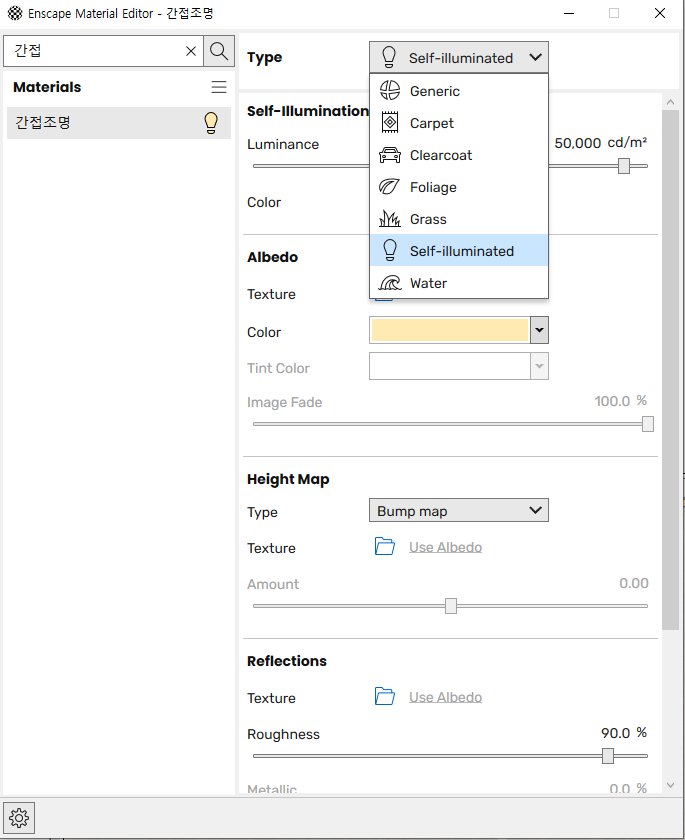This screenshot has height=840, width=685.
Task: Click the Foliage leaf icon
Action: (389, 187)
